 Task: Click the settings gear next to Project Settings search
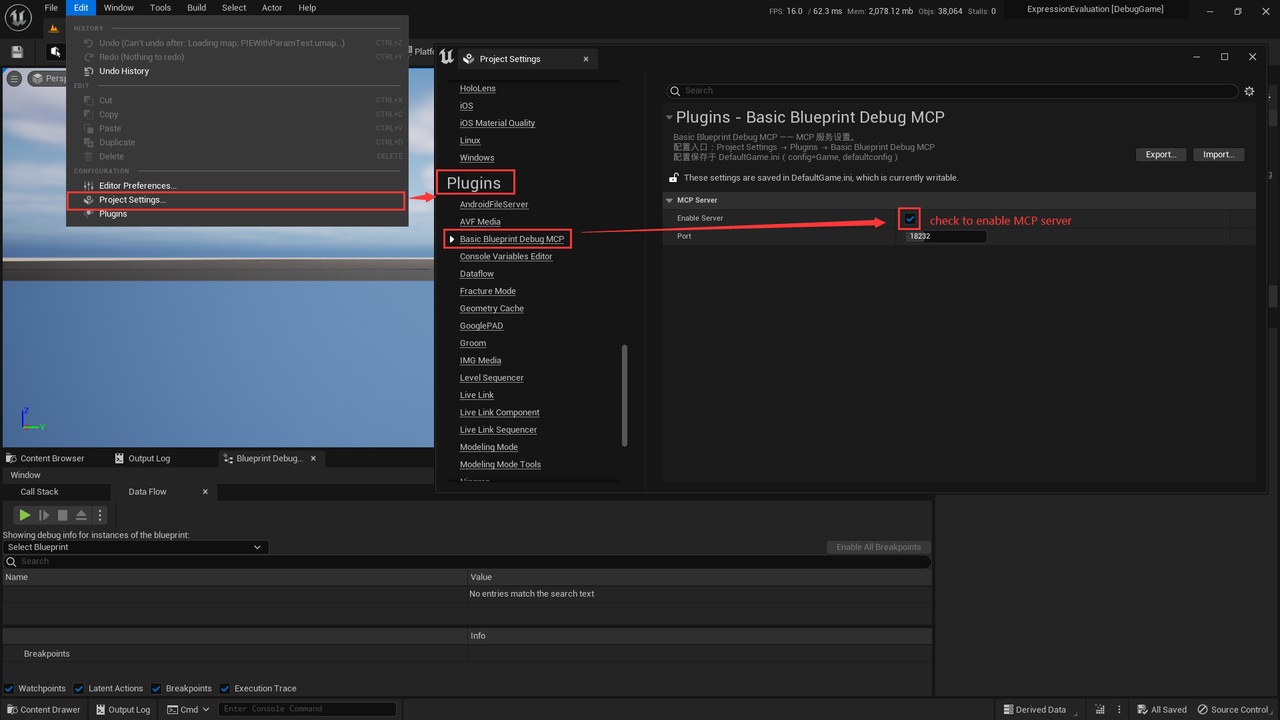coord(1249,91)
